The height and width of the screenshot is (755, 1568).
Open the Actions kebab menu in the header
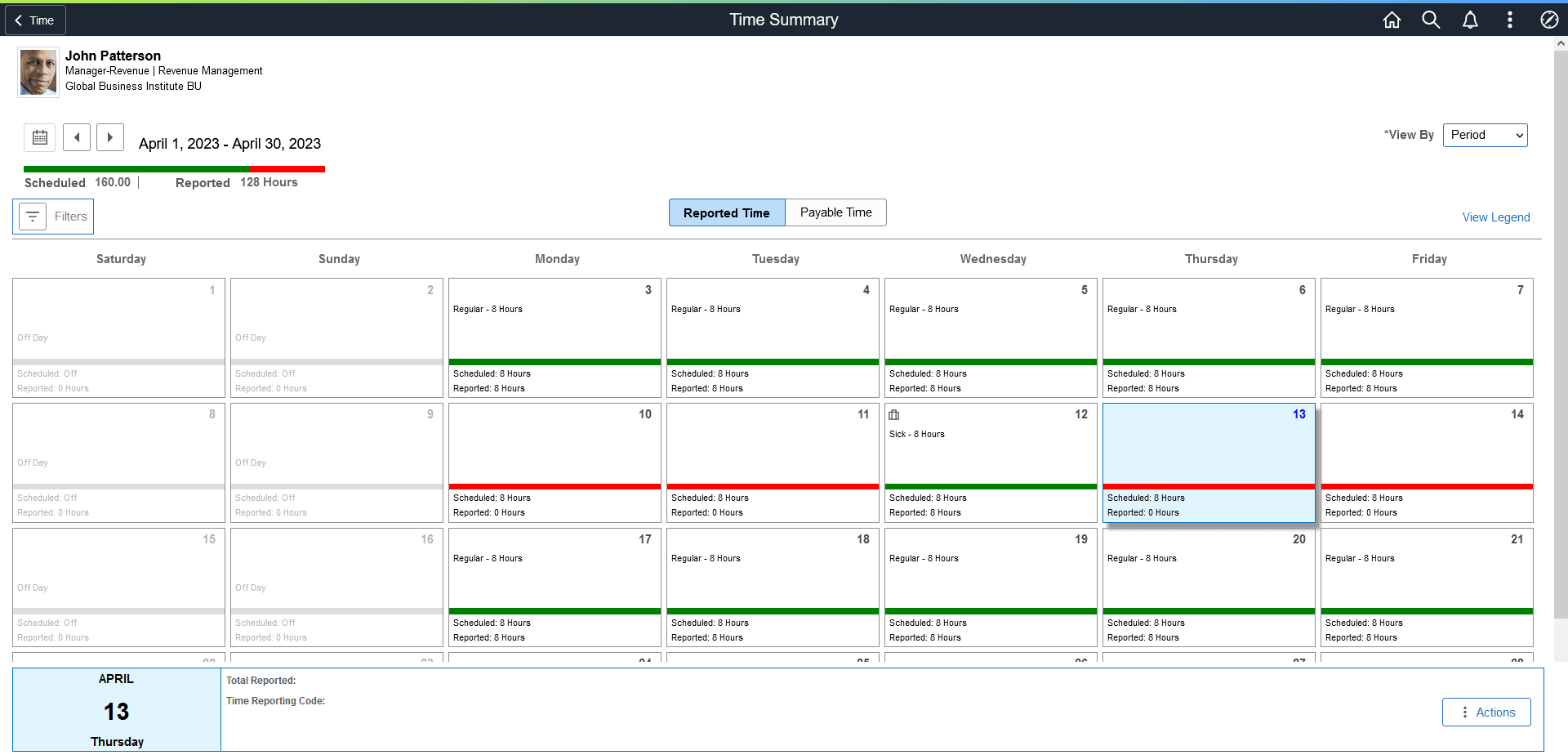point(1510,20)
